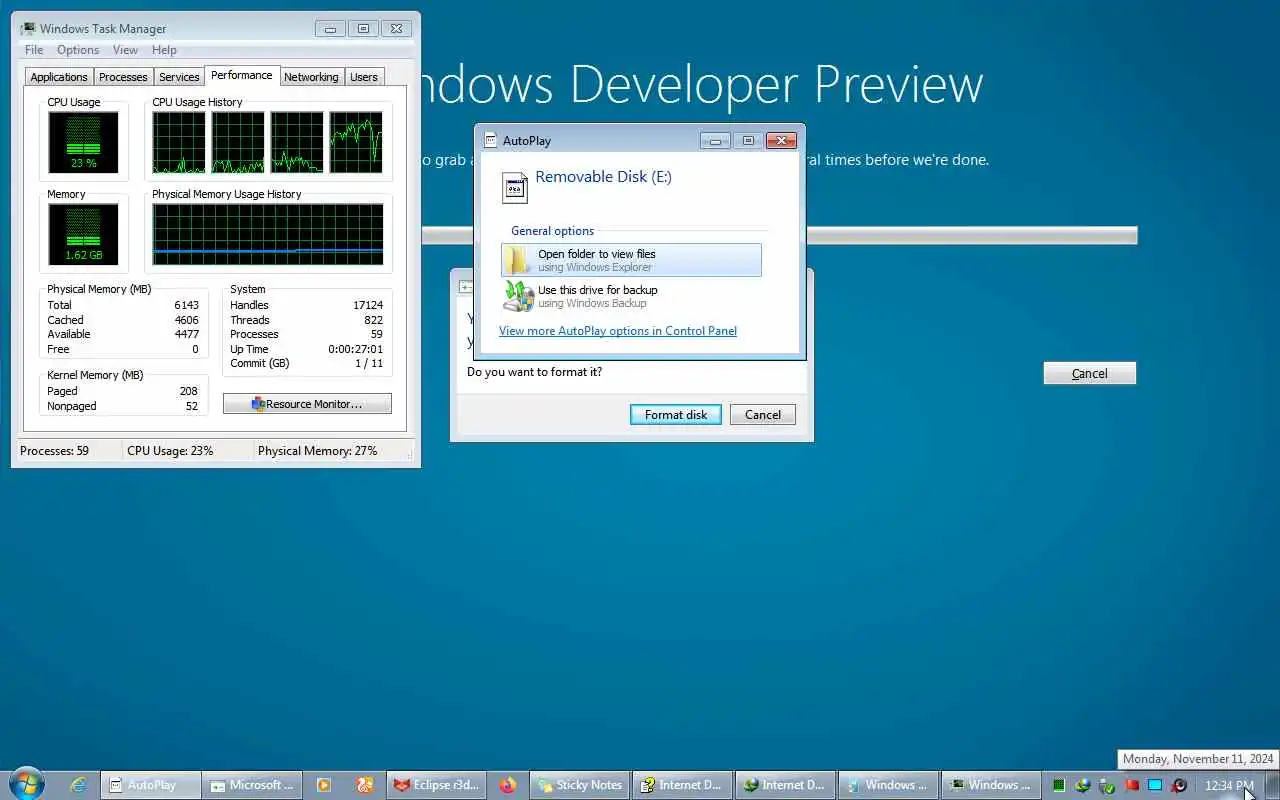
Task: Cancel the format disk prompt
Action: 763,415
